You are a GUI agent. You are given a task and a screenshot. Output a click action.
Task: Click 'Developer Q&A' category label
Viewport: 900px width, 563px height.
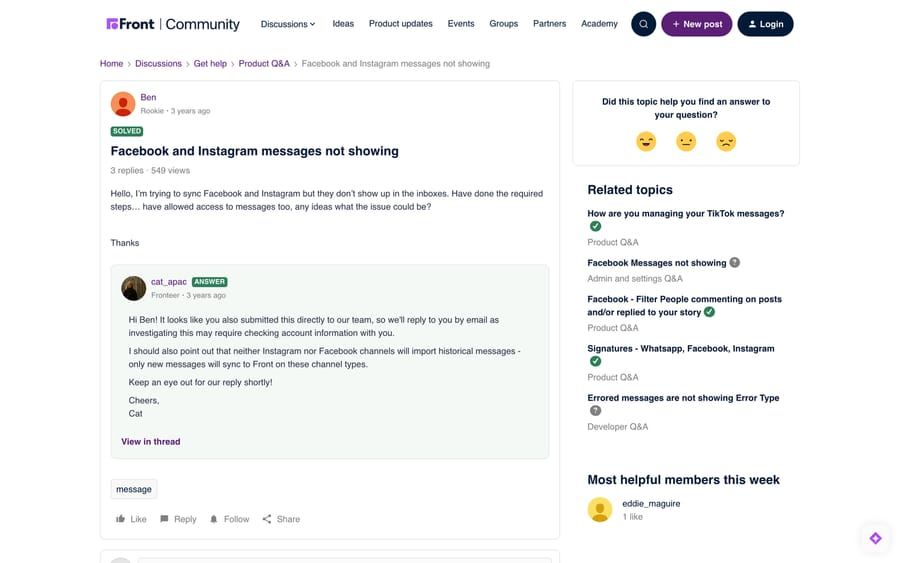click(618, 426)
